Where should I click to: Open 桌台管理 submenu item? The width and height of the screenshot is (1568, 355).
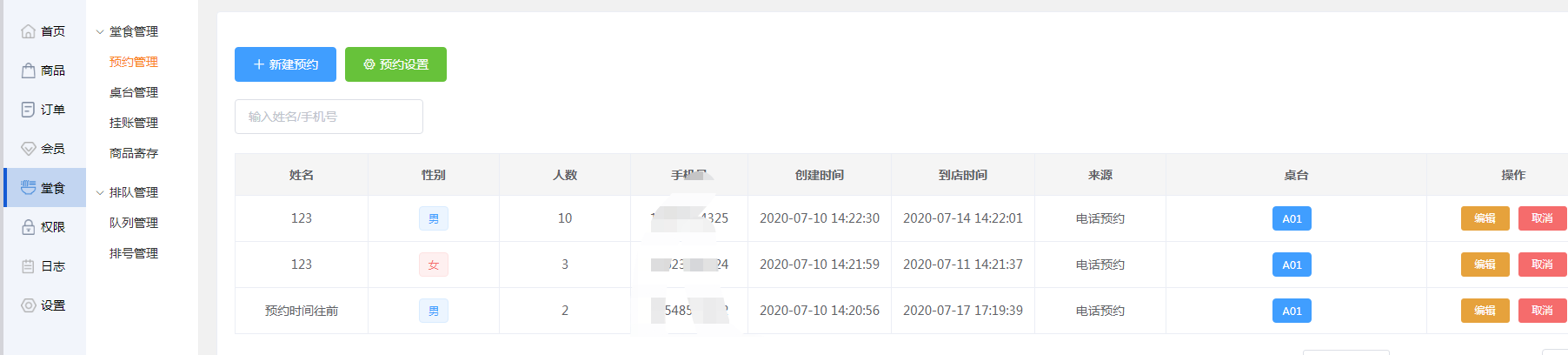point(134,92)
